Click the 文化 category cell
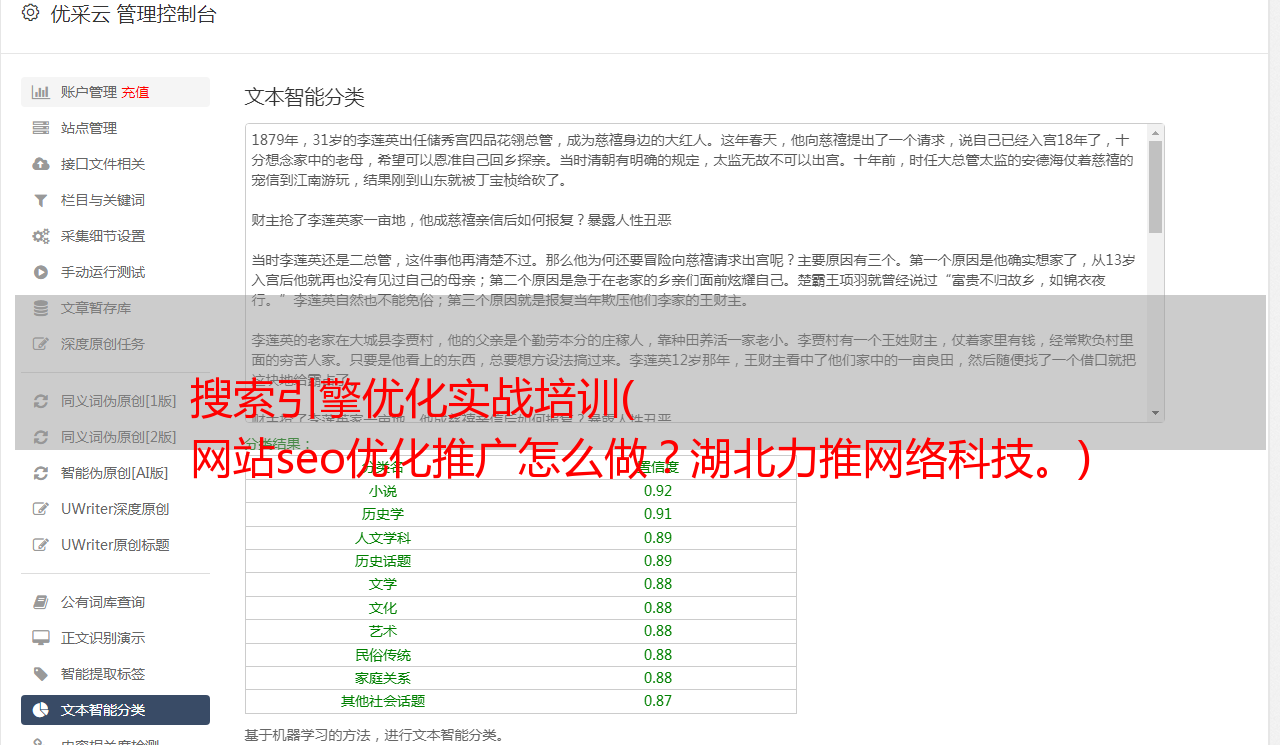This screenshot has height=745, width=1280. click(383, 608)
